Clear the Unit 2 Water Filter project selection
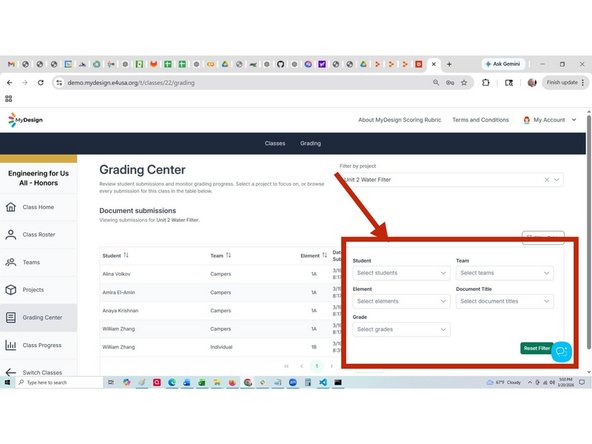Image resolution: width=592 pixels, height=444 pixels. tap(547, 180)
